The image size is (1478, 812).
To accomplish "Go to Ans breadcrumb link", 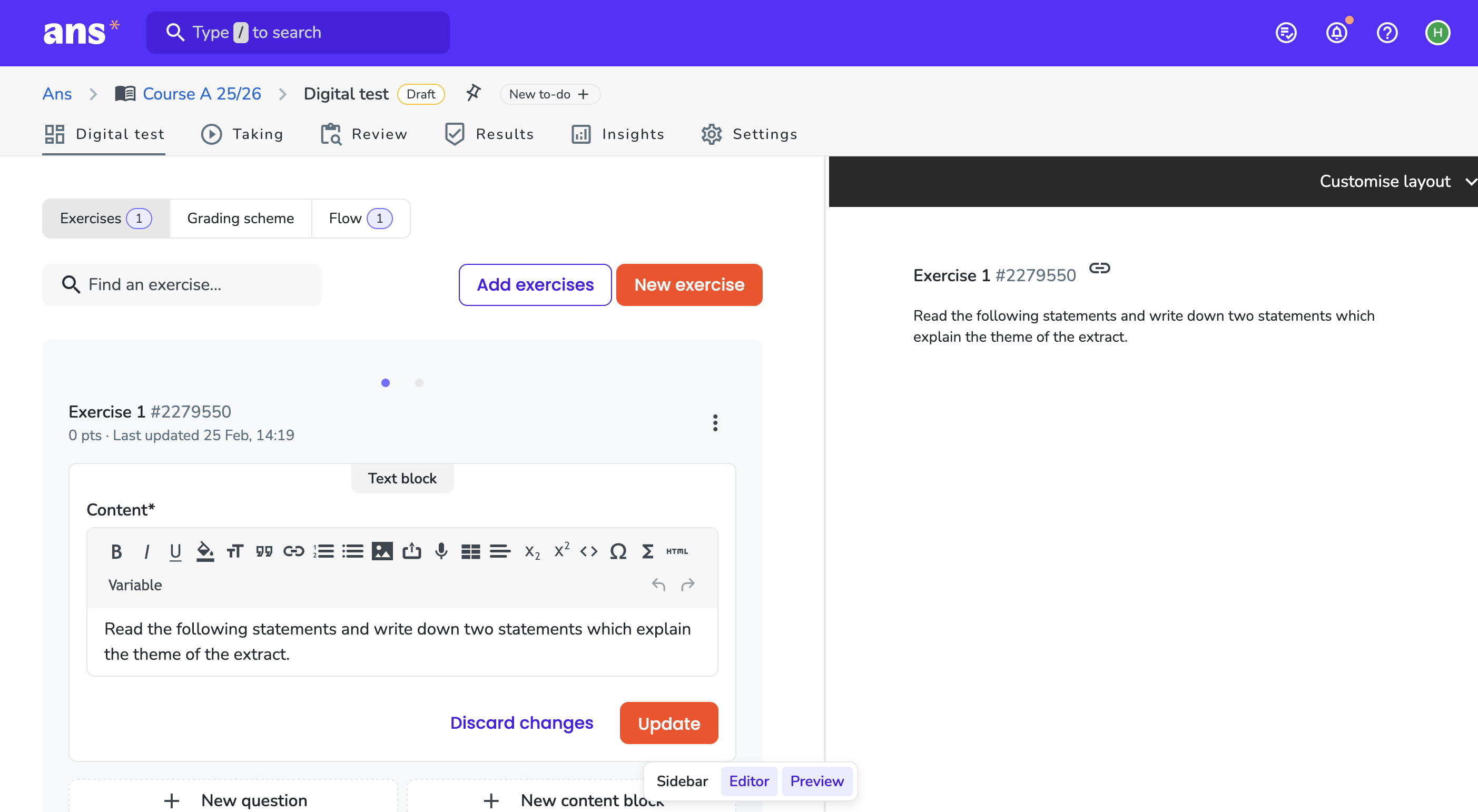I will pyautogui.click(x=57, y=94).
